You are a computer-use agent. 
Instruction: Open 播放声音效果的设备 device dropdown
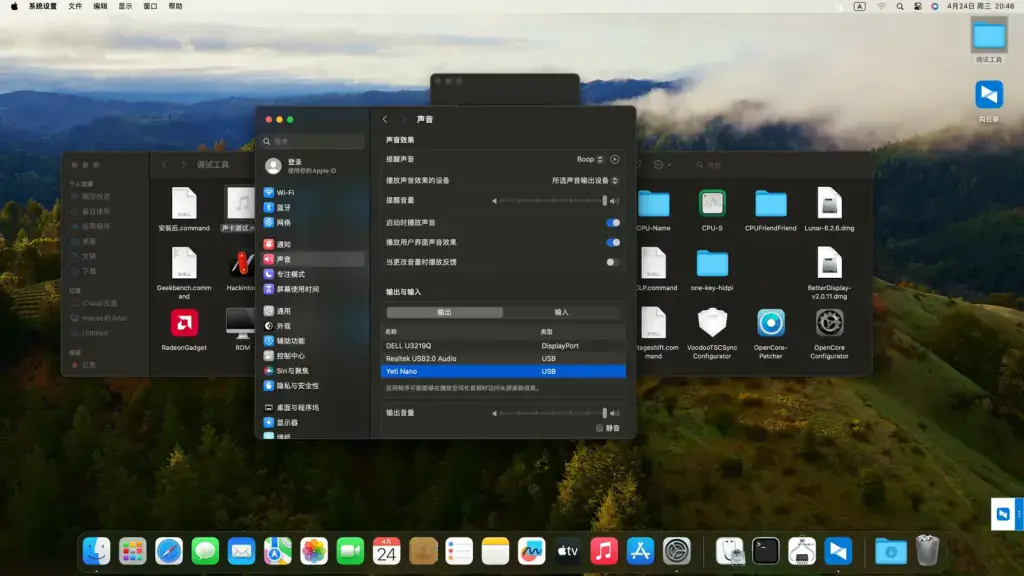584,180
